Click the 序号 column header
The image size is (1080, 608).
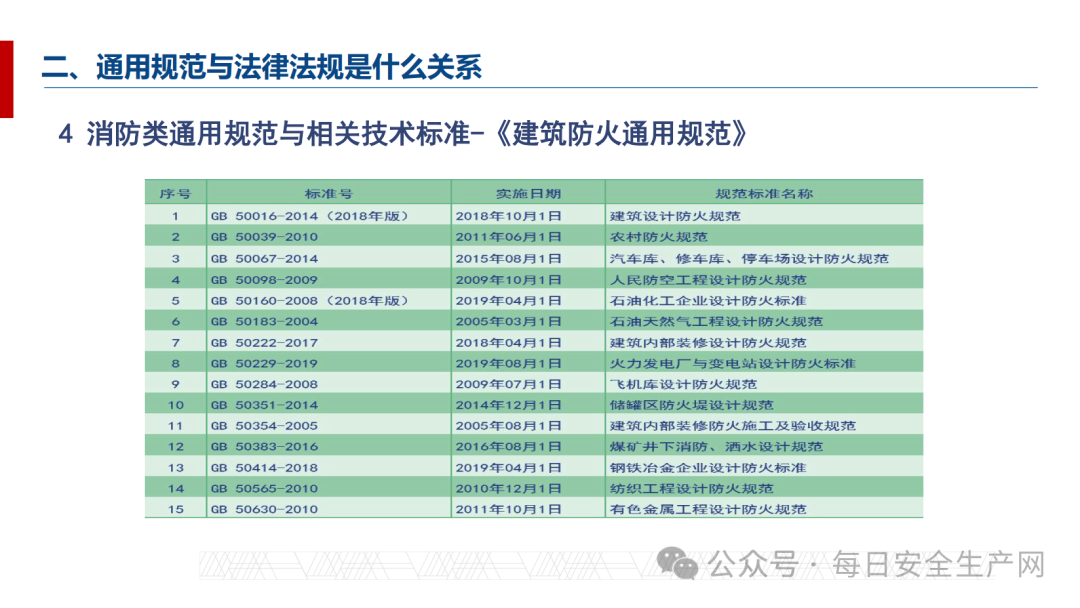pos(175,193)
